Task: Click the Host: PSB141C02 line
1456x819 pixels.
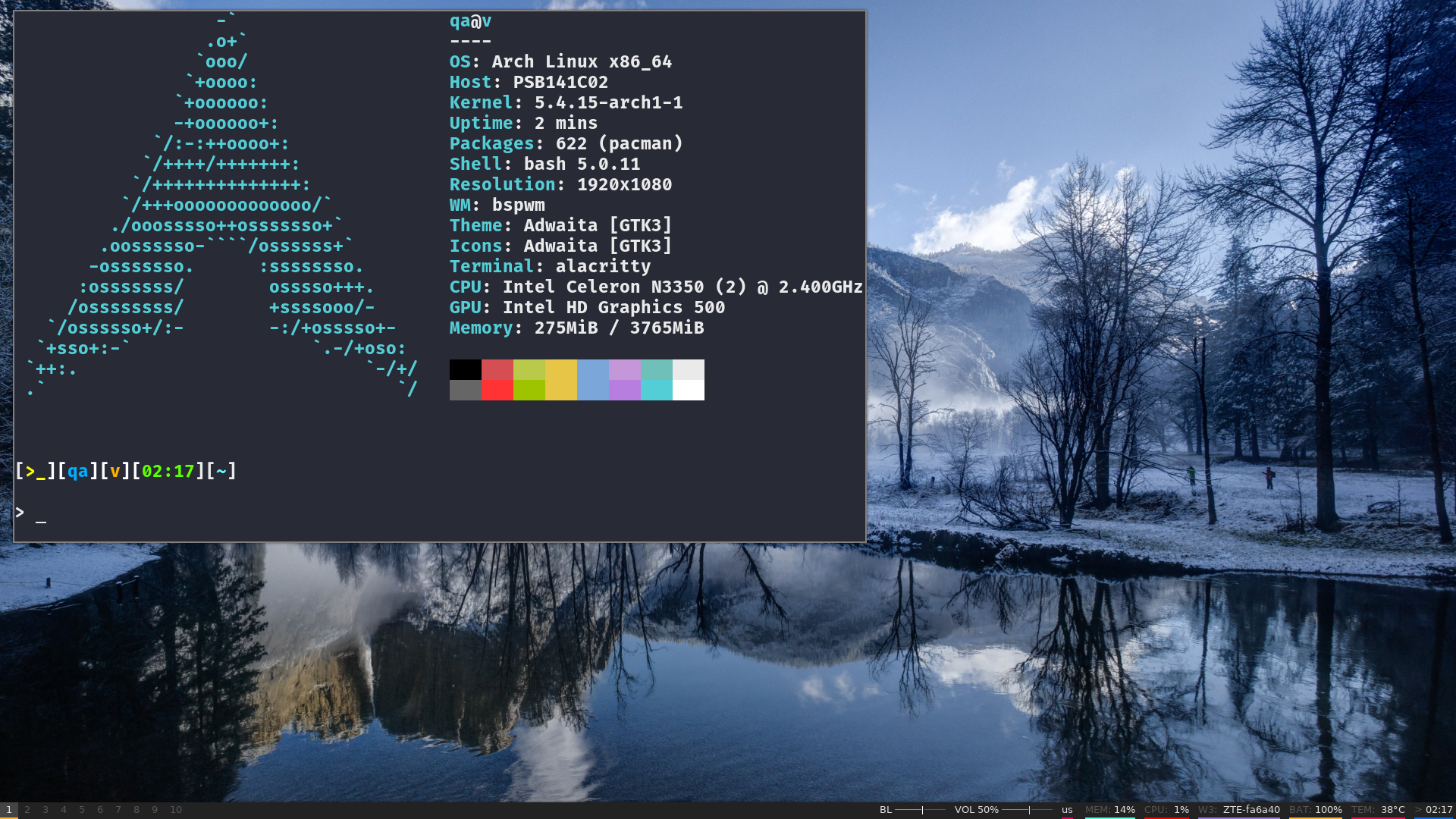Action: click(x=529, y=82)
